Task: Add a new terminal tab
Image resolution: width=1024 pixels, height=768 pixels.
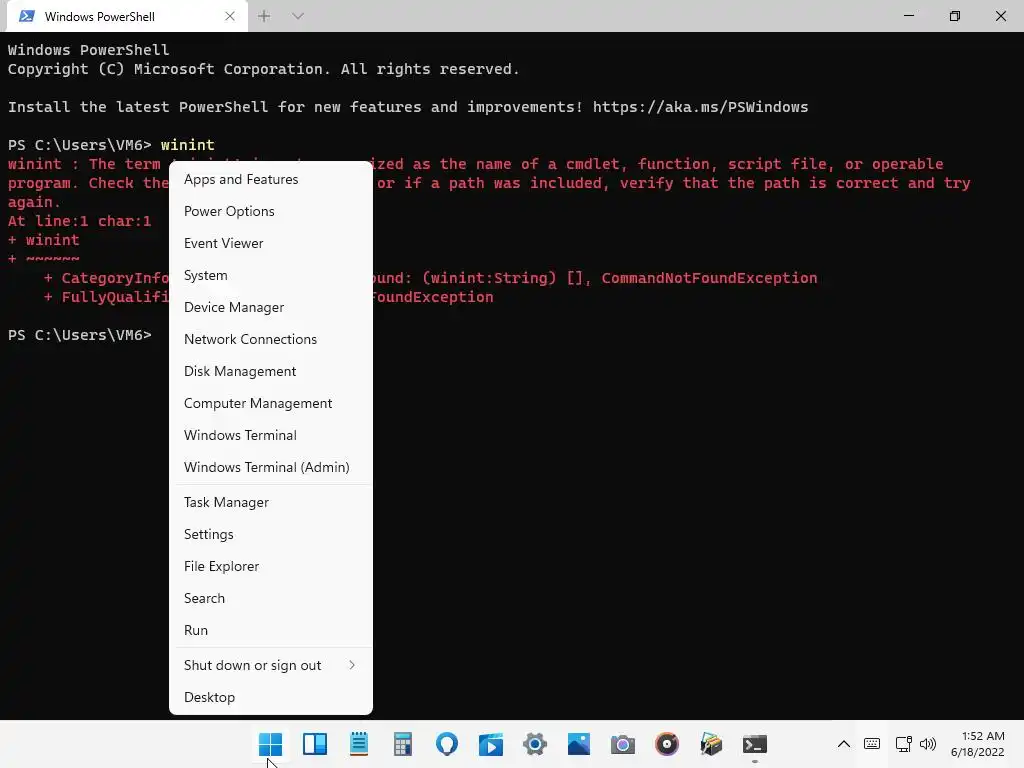Action: pos(264,16)
